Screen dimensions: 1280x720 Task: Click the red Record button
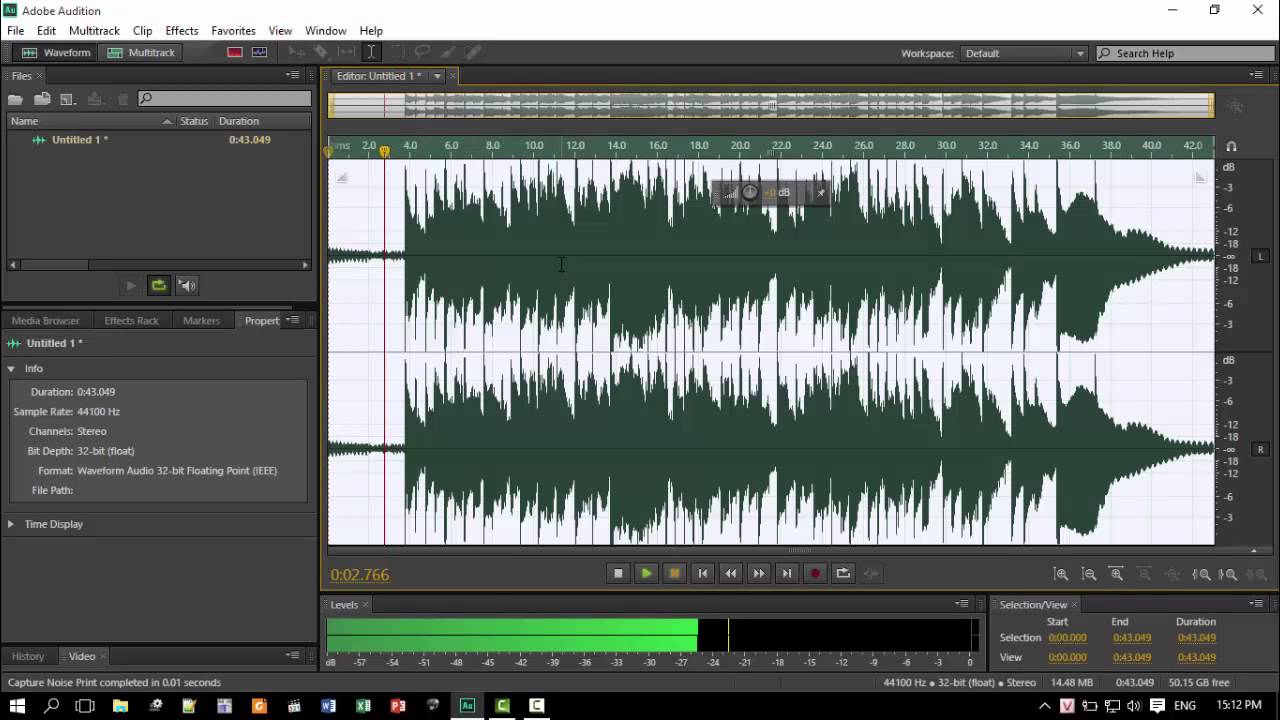pyautogui.click(x=815, y=573)
